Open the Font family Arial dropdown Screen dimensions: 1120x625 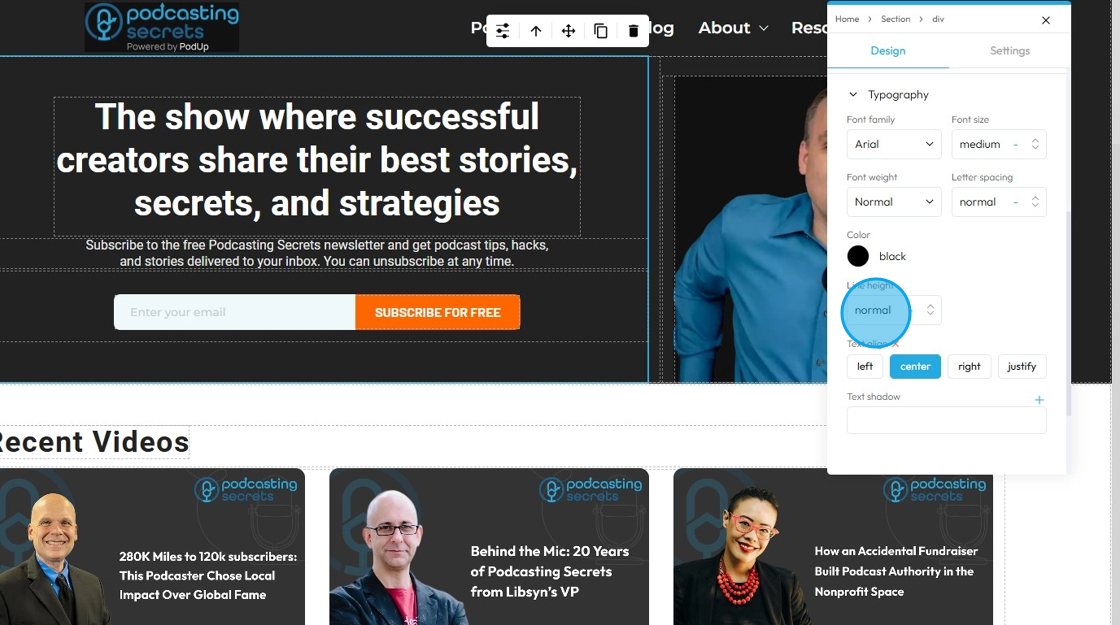[894, 144]
